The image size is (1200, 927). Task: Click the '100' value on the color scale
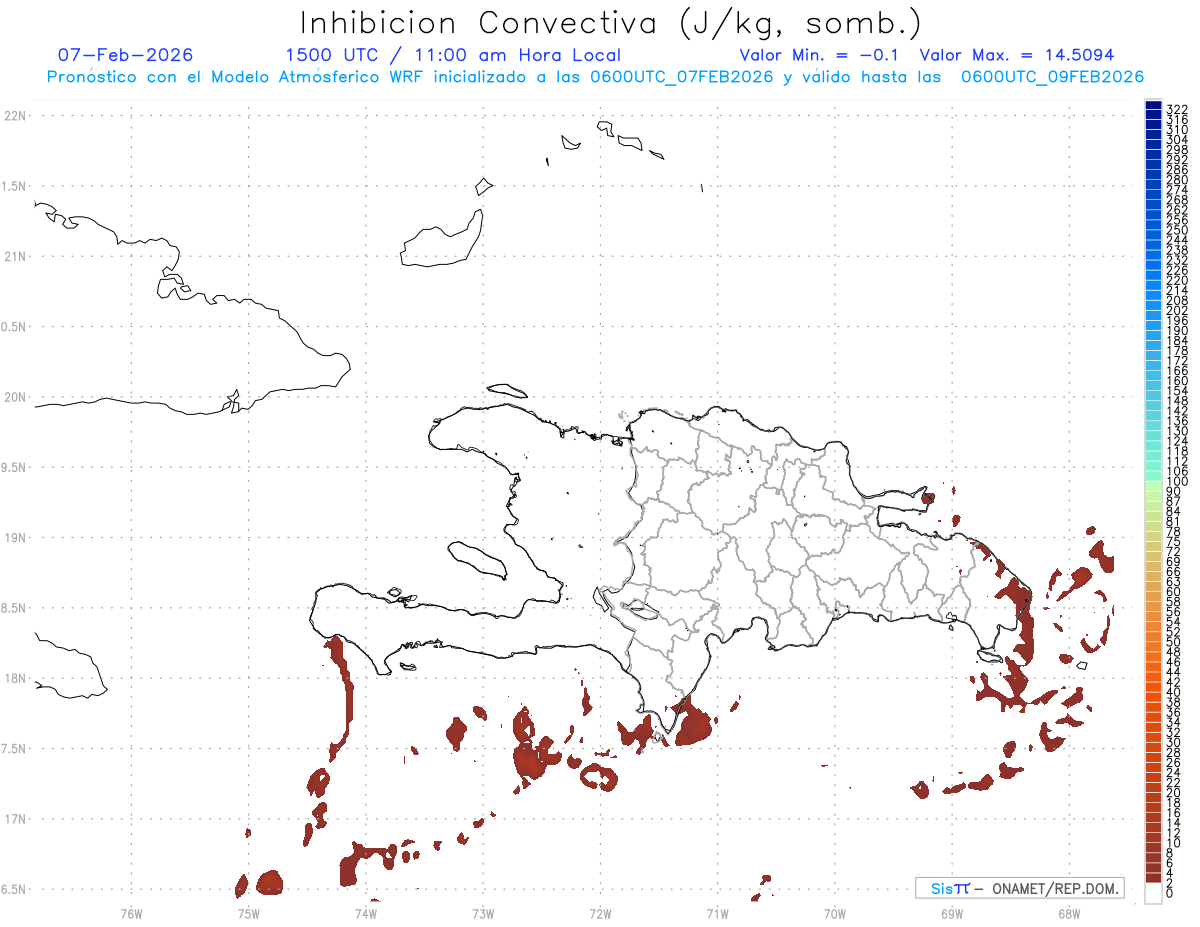pos(1177,481)
